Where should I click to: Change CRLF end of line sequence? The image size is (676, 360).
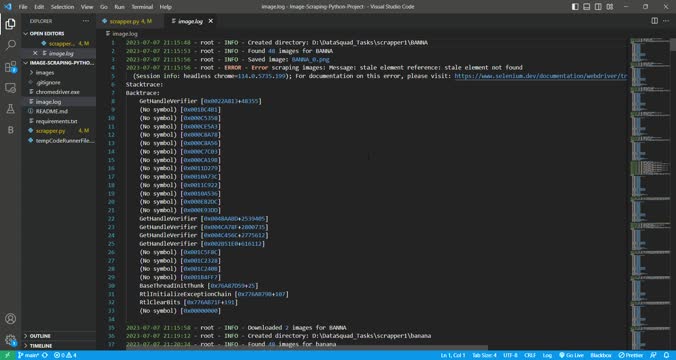tap(530, 355)
